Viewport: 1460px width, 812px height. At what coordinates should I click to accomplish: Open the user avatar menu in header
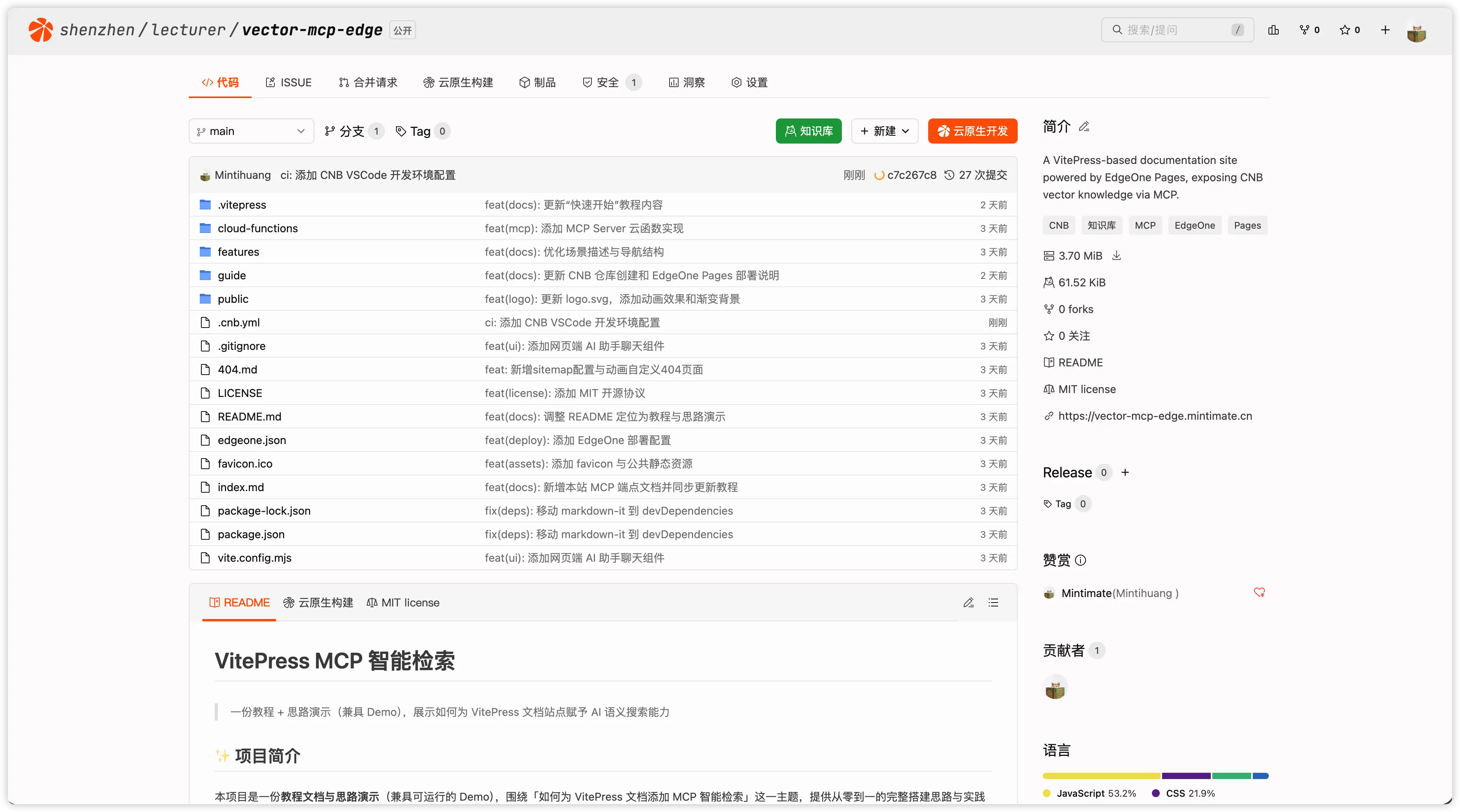coord(1416,31)
